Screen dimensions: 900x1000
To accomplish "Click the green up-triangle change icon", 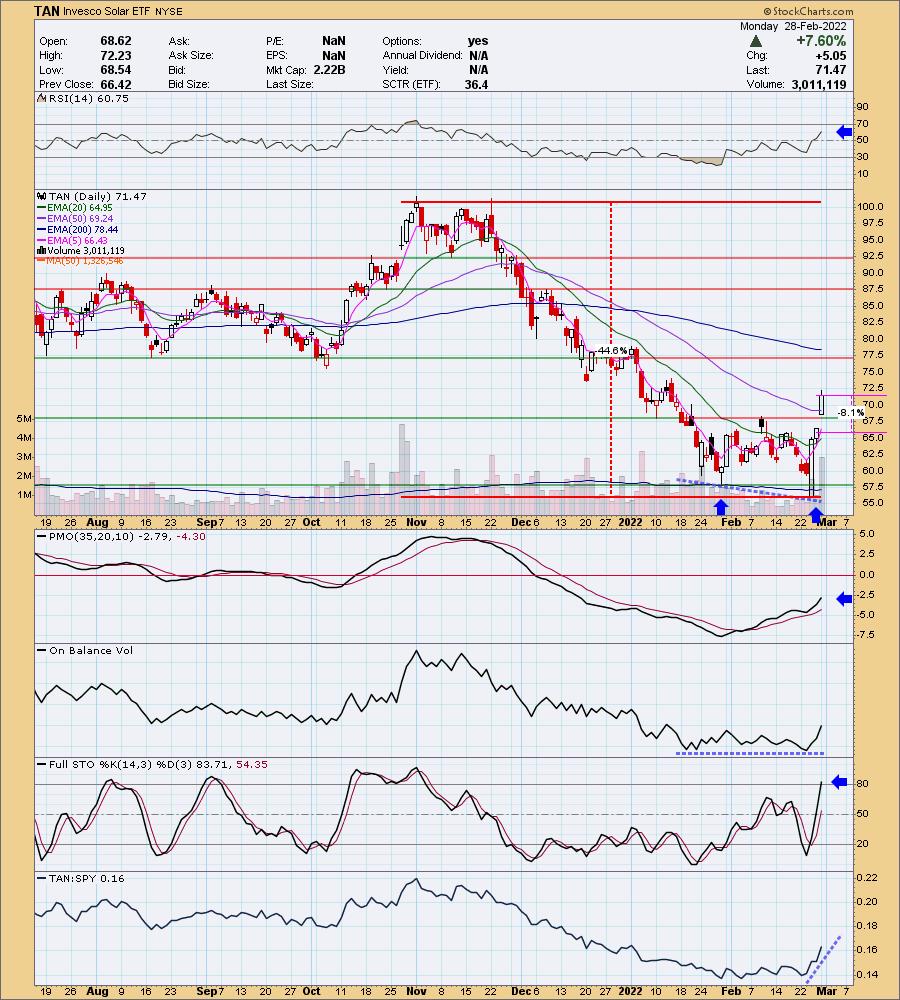I will (x=756, y=41).
